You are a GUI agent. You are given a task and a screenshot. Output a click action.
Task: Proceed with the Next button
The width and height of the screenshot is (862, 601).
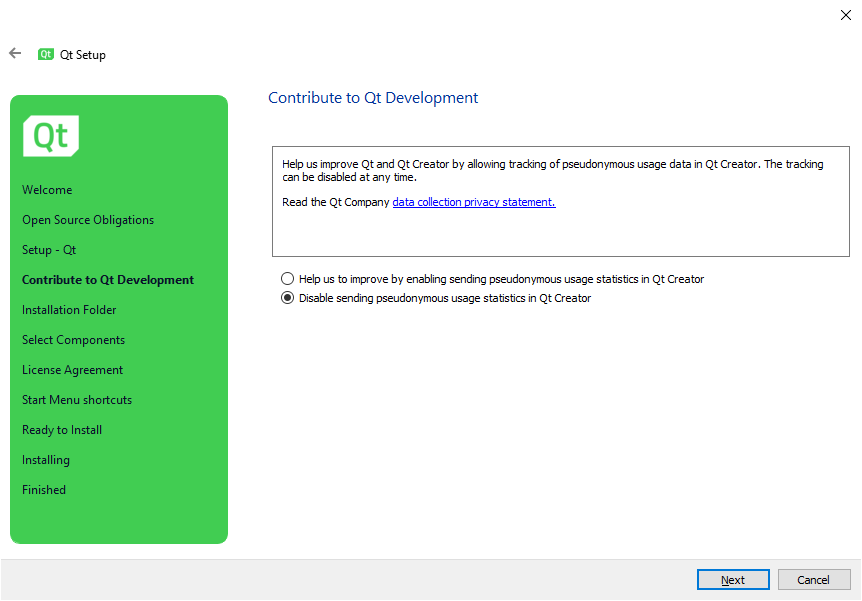tap(733, 580)
